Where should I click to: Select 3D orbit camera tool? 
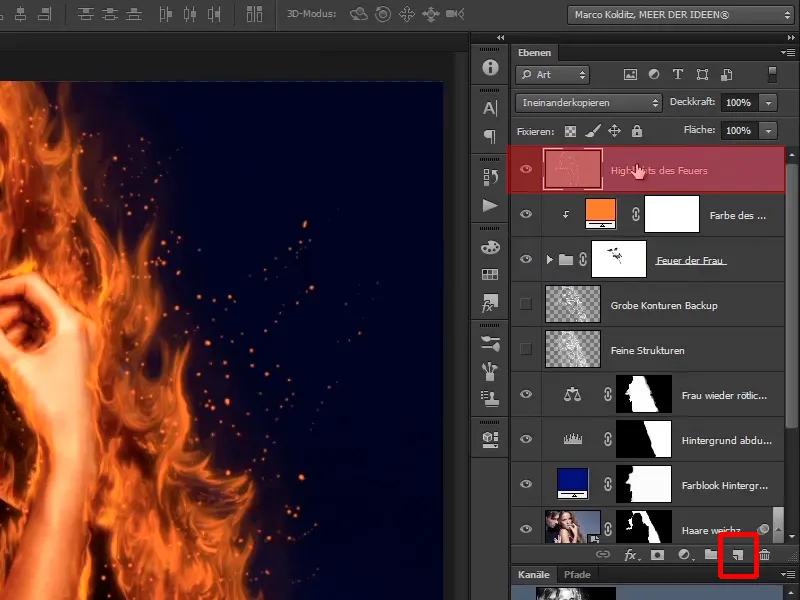pyautogui.click(x=359, y=14)
